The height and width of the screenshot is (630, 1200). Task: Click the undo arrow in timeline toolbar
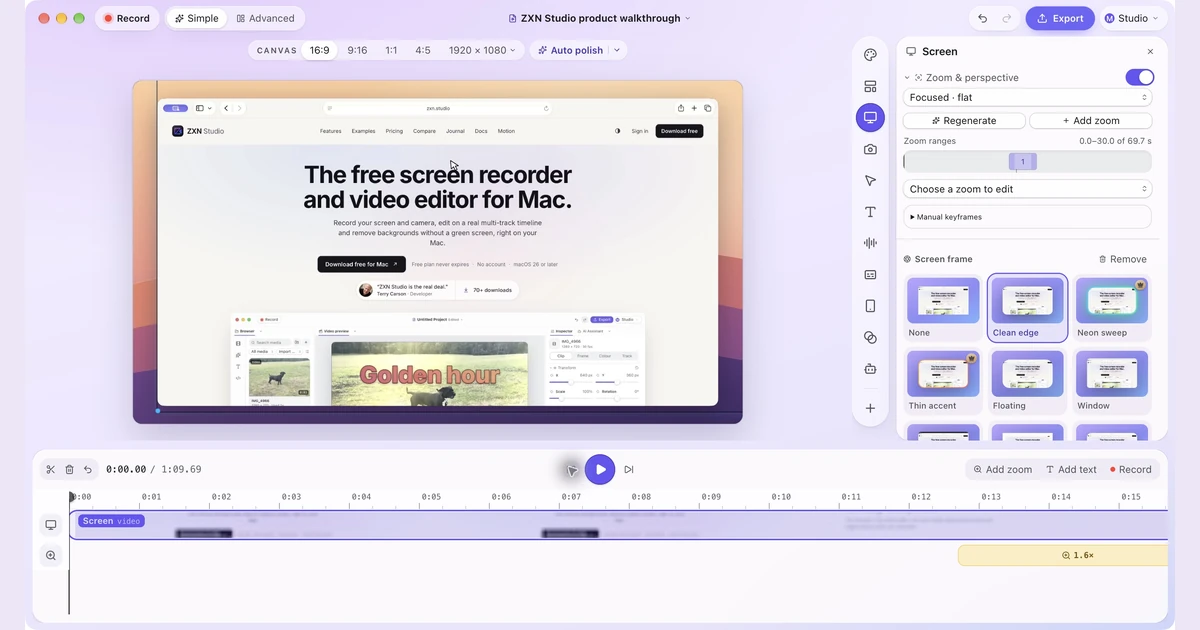click(88, 469)
